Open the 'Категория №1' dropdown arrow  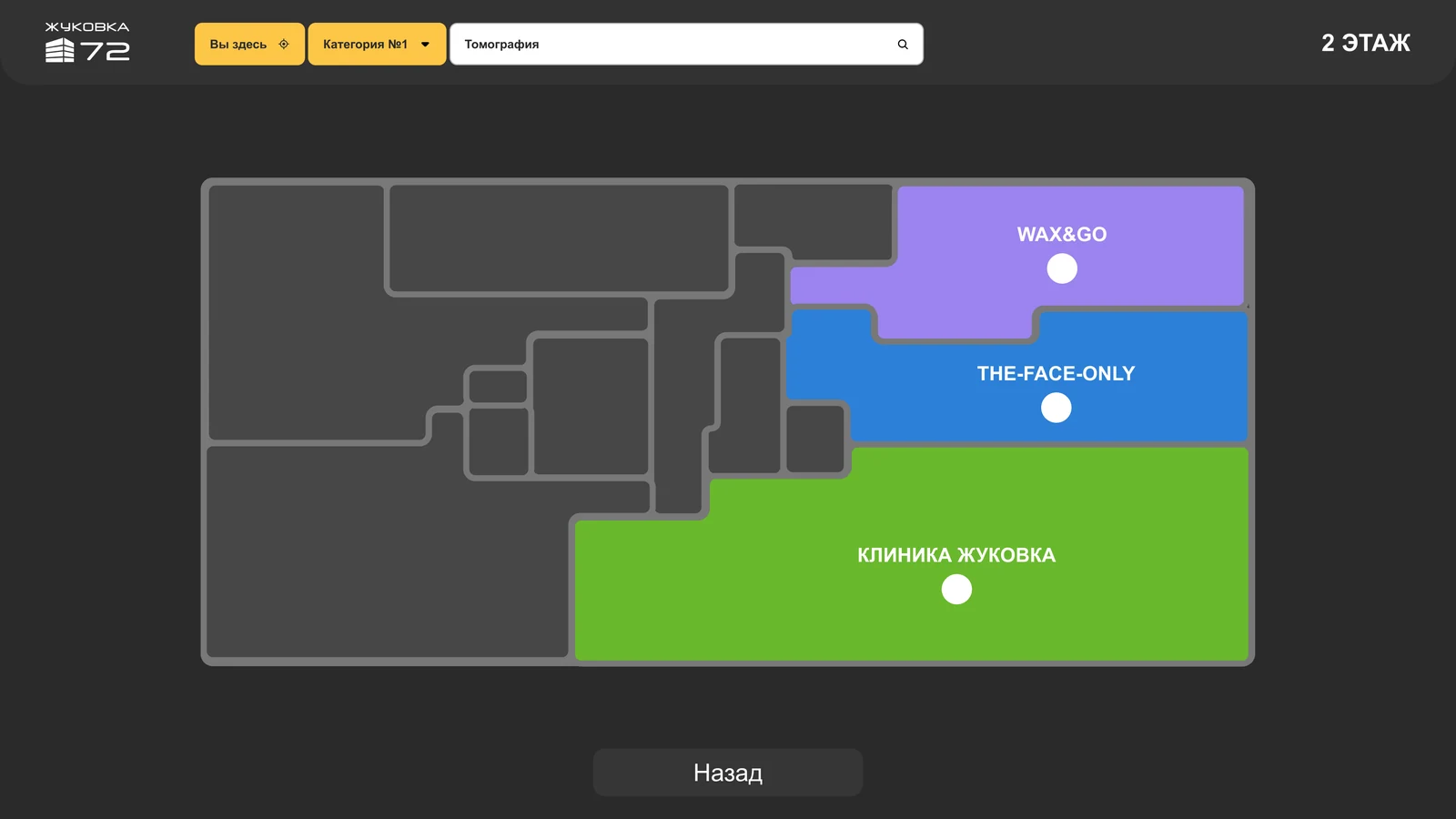(425, 44)
